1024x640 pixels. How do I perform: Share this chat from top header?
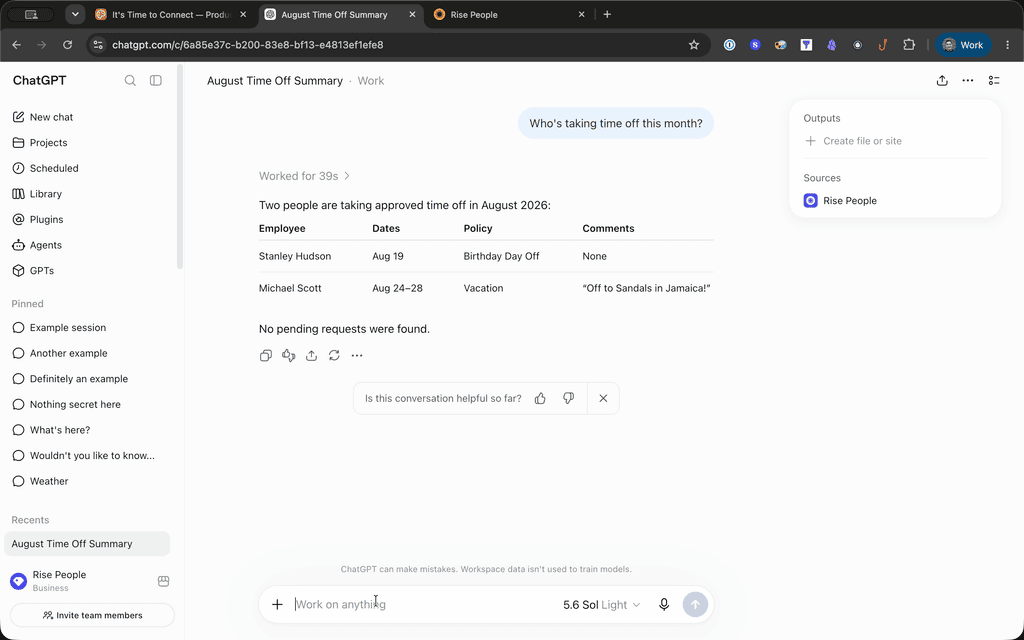click(x=942, y=80)
